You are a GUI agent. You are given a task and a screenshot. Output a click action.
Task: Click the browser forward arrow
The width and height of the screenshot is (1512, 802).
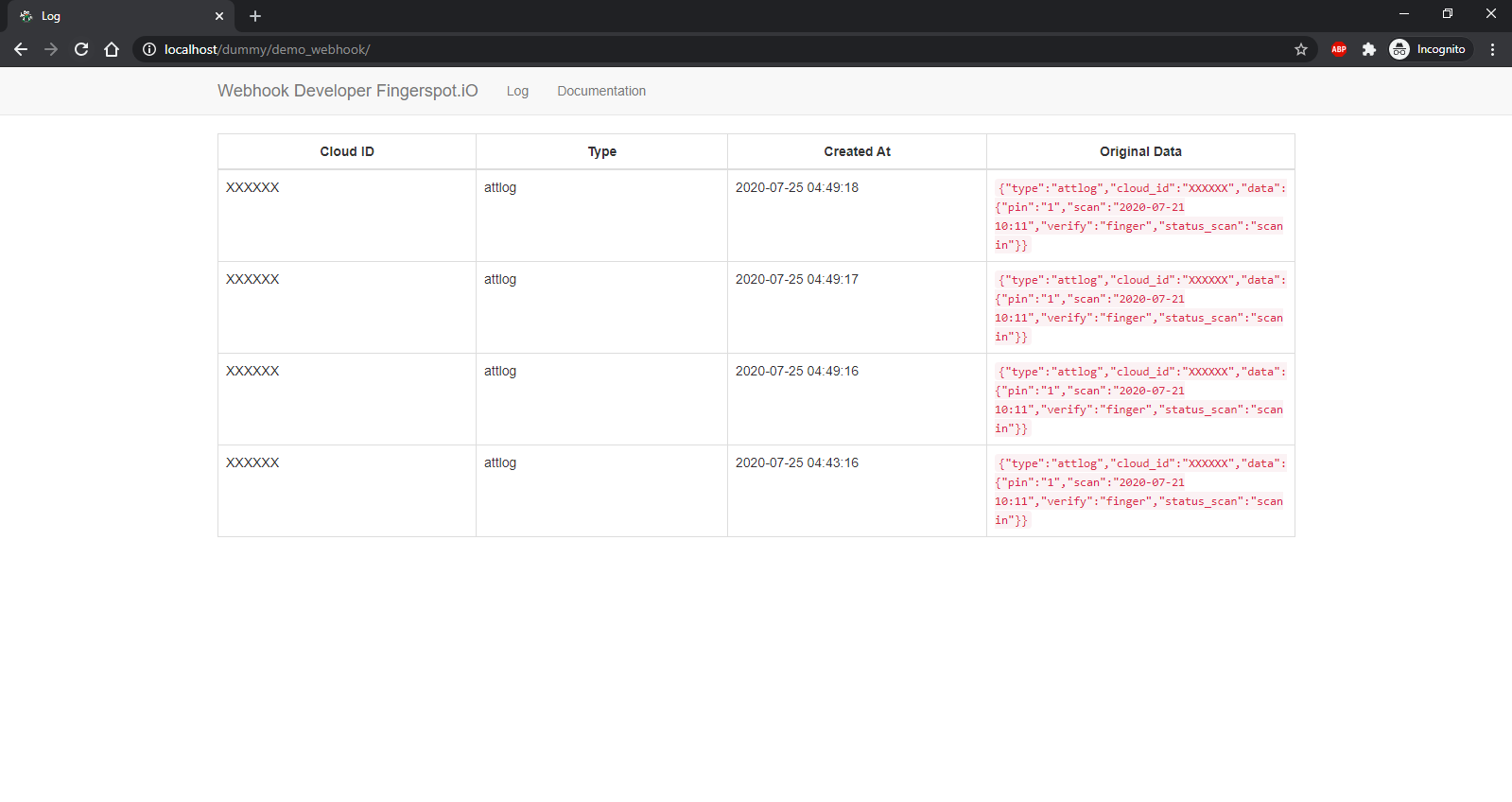point(51,49)
